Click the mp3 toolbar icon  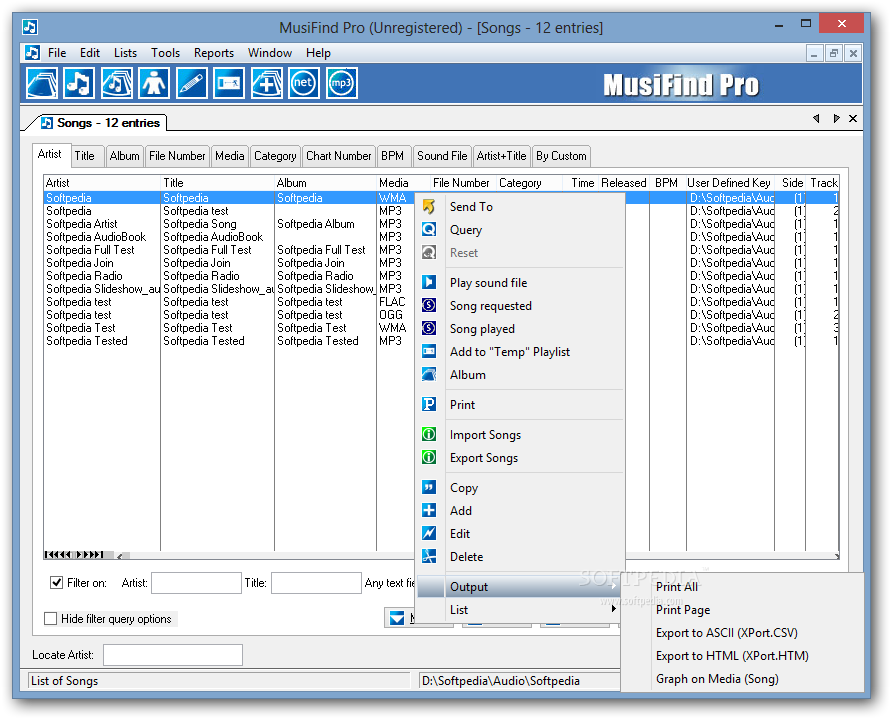342,83
